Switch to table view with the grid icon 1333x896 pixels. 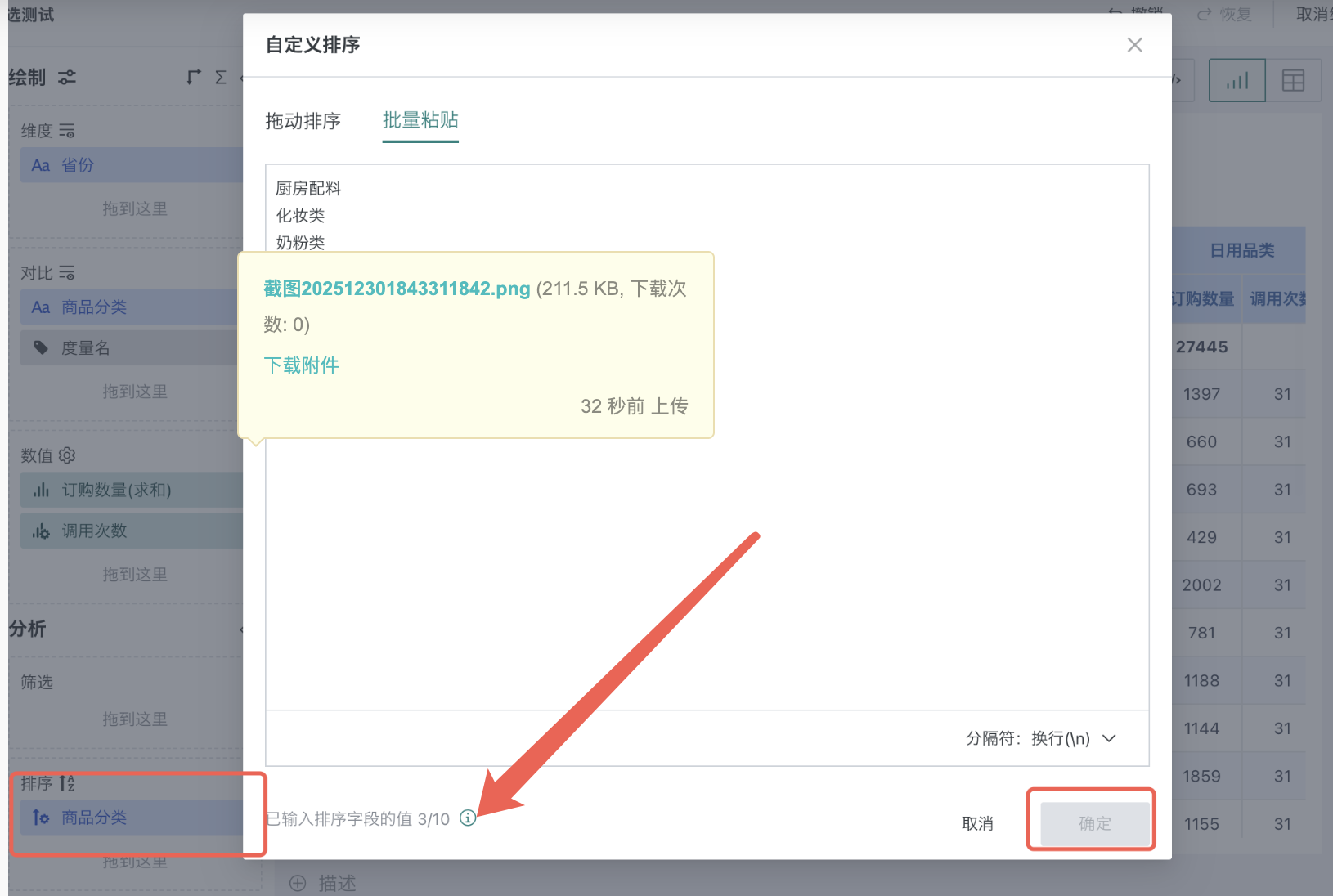[x=1293, y=79]
